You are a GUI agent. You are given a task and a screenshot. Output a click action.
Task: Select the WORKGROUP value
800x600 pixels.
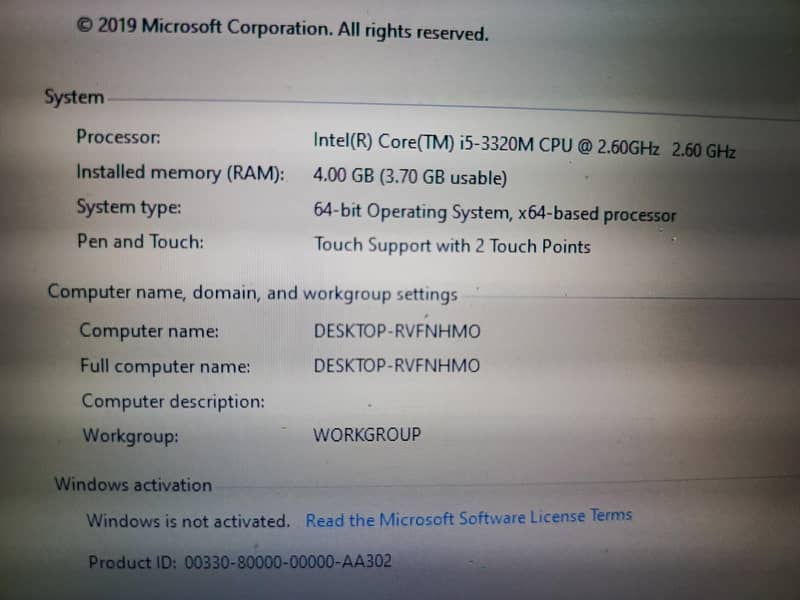[x=367, y=435]
